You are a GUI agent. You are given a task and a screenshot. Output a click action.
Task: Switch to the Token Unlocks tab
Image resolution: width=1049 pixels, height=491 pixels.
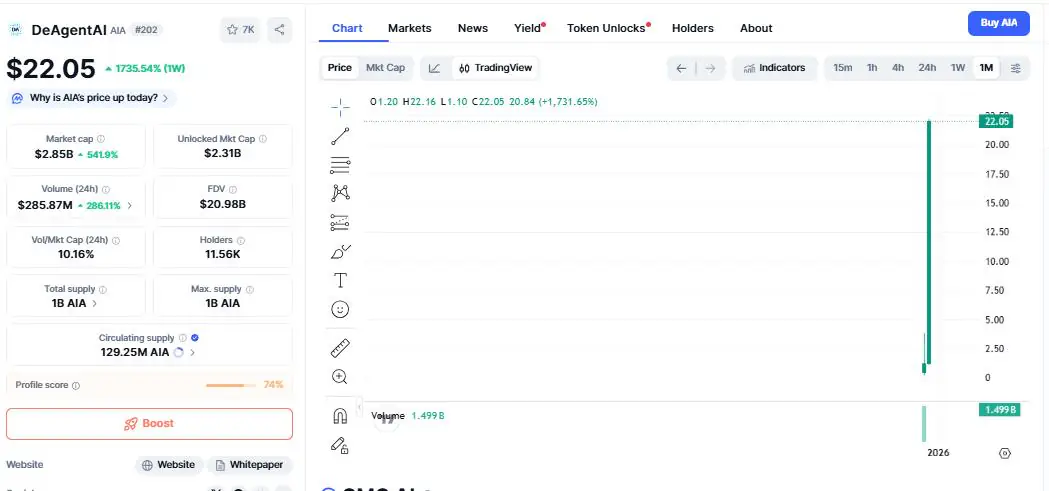point(607,28)
